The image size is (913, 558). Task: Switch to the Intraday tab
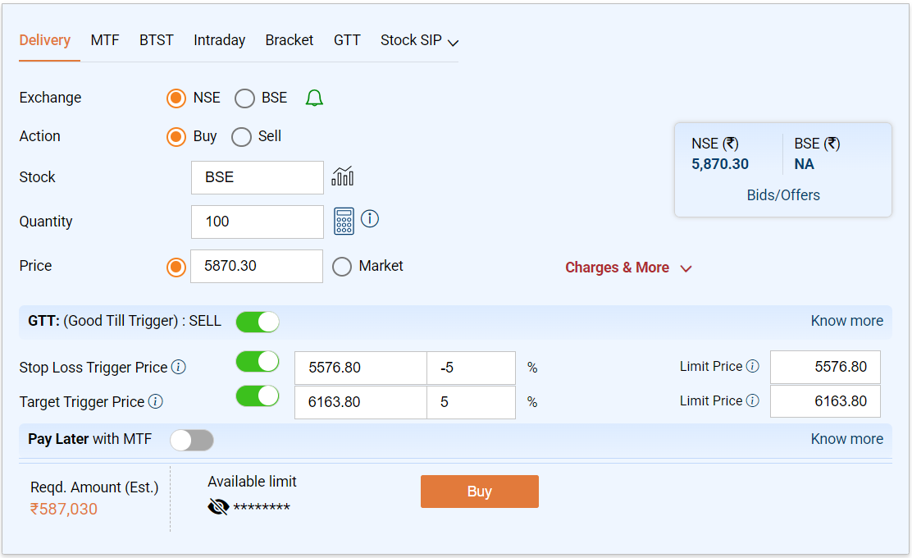click(219, 41)
